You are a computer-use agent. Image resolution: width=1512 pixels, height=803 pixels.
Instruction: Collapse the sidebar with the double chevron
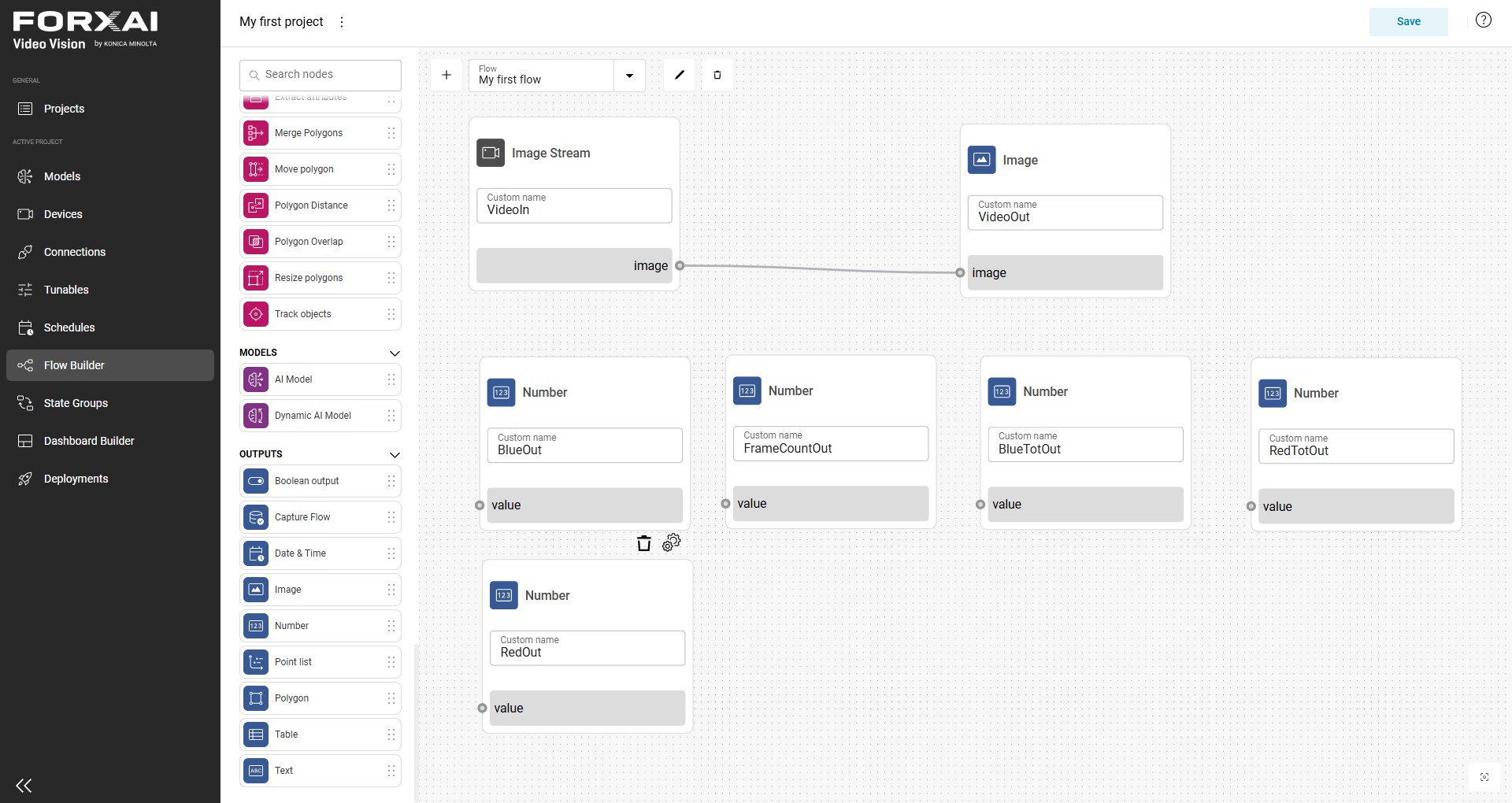(24, 785)
